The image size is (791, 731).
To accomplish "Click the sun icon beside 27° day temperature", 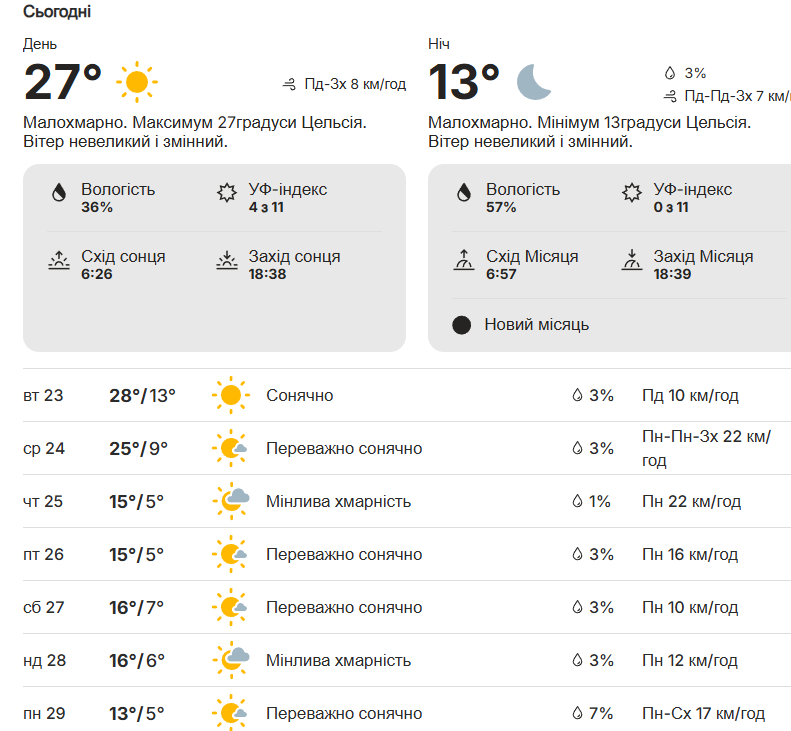I will (x=137, y=82).
